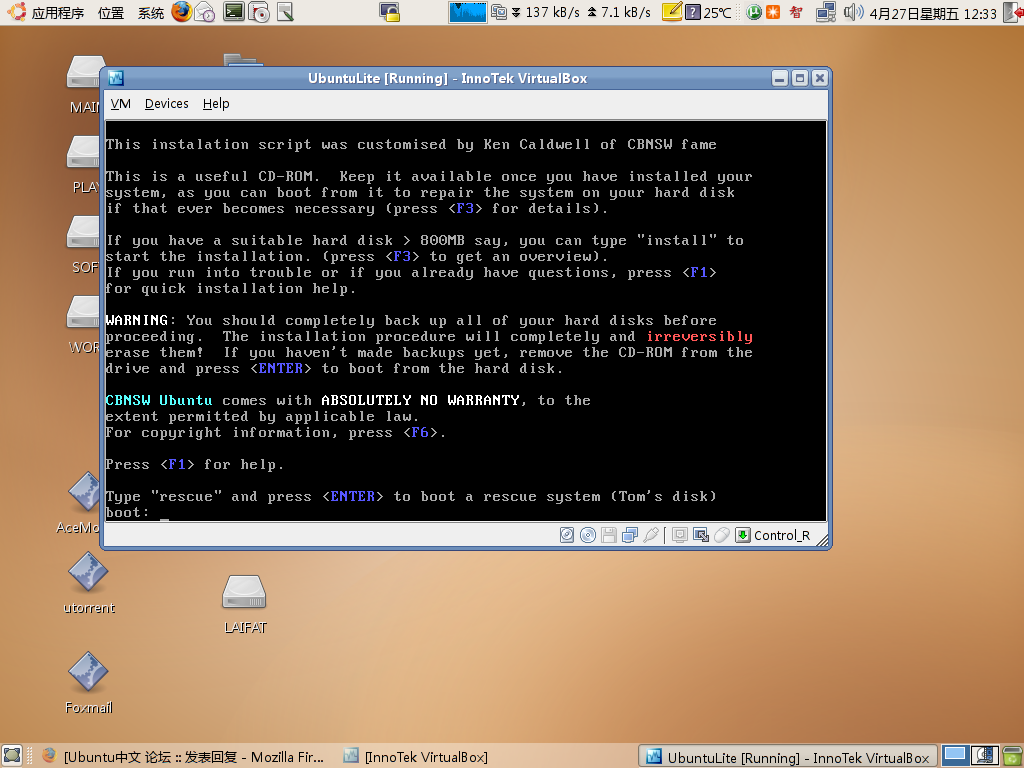Click the mouse integration status icon
This screenshot has height=768, width=1024.
[722, 536]
